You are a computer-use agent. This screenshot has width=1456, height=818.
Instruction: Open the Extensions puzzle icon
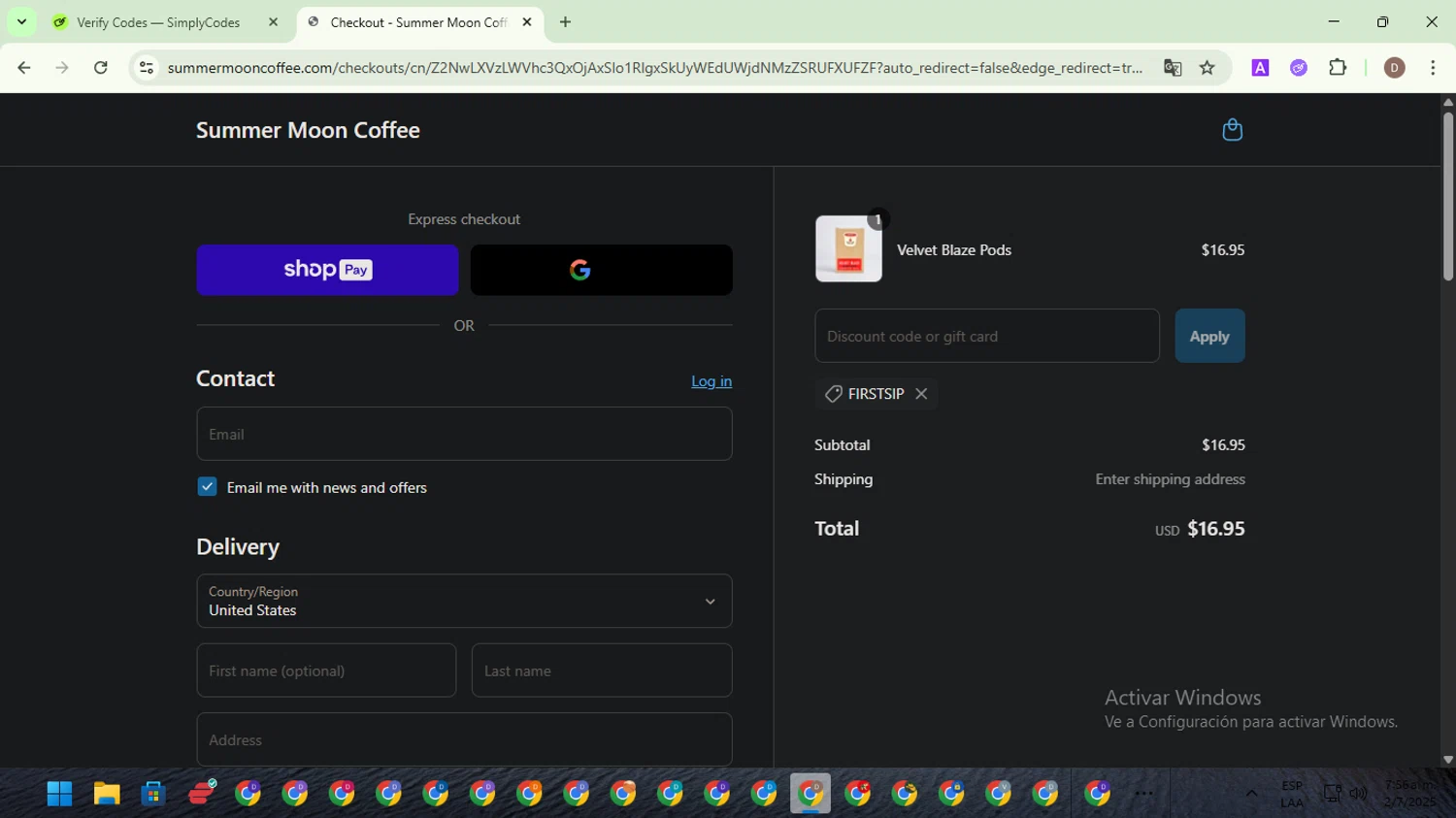[1338, 68]
